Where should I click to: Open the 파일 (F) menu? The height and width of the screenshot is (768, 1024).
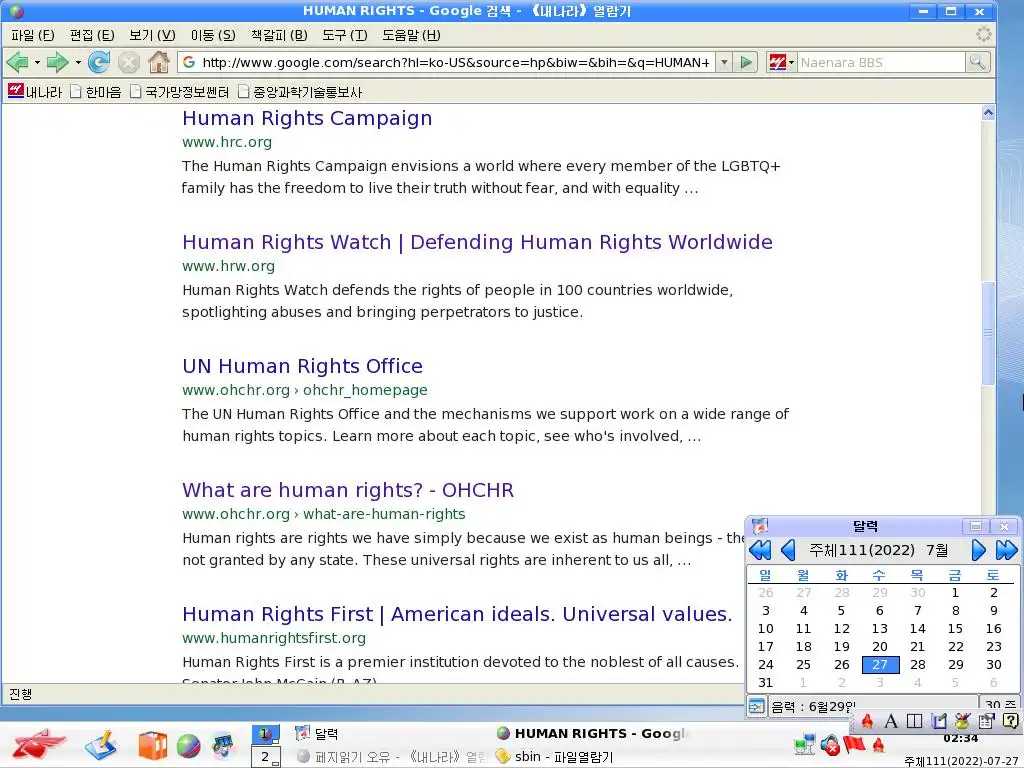(x=33, y=35)
